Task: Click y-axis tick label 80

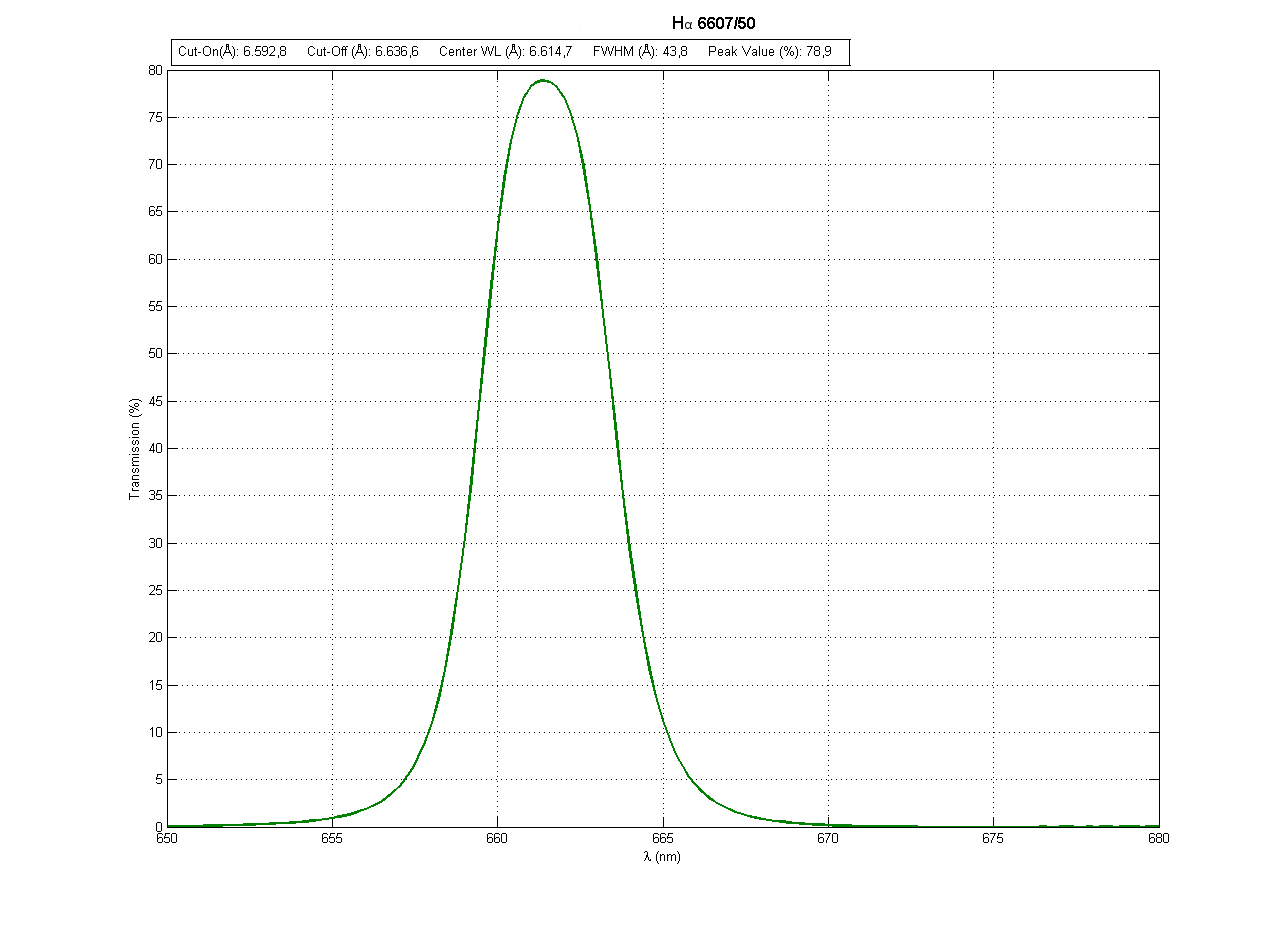Action: [x=155, y=70]
